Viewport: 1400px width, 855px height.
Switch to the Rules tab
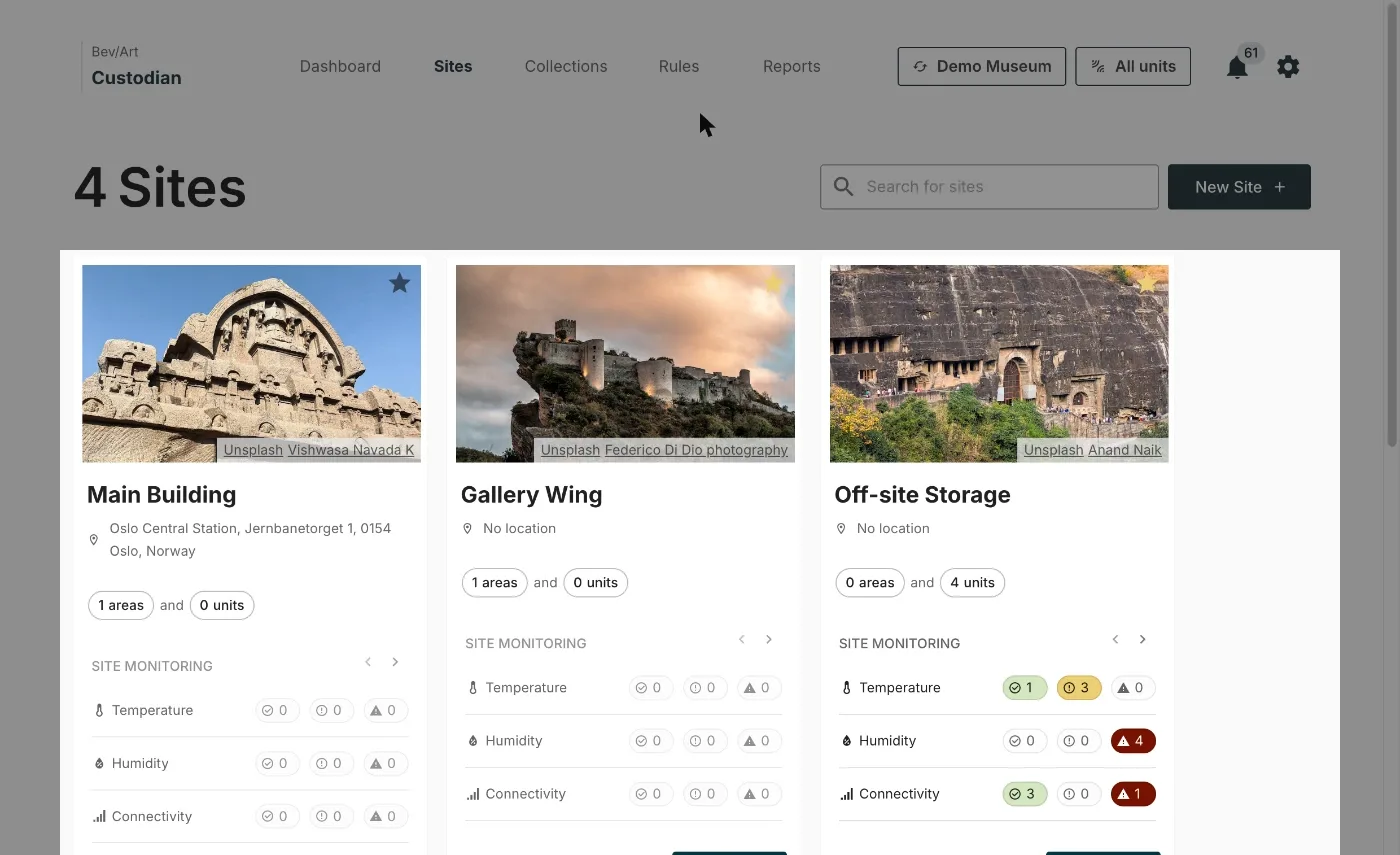(x=679, y=66)
